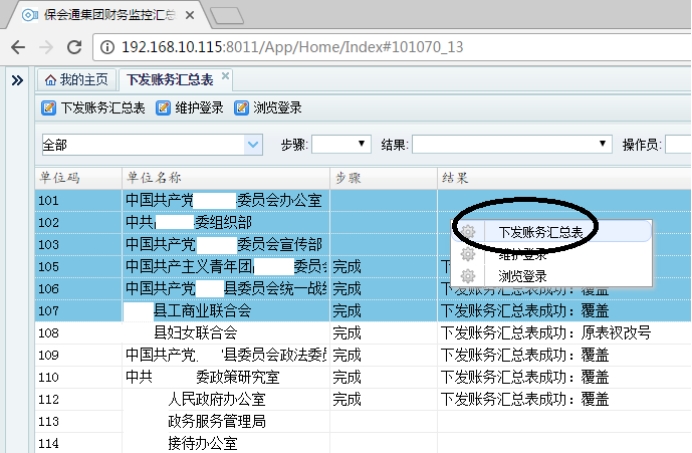Image resolution: width=692 pixels, height=453 pixels.
Task: Select row 114 接待办公室
Action: (363, 443)
